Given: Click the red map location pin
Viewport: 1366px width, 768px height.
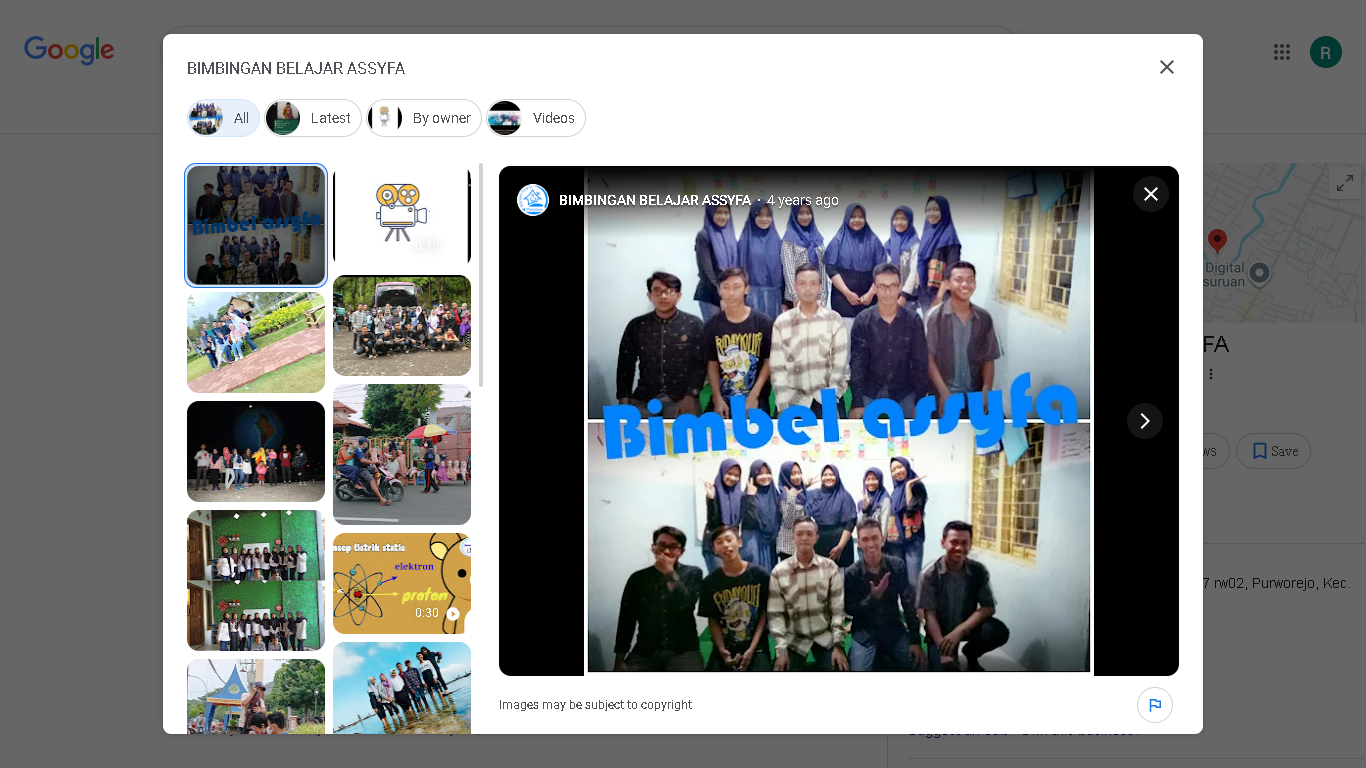Looking at the screenshot, I should pos(1216,241).
